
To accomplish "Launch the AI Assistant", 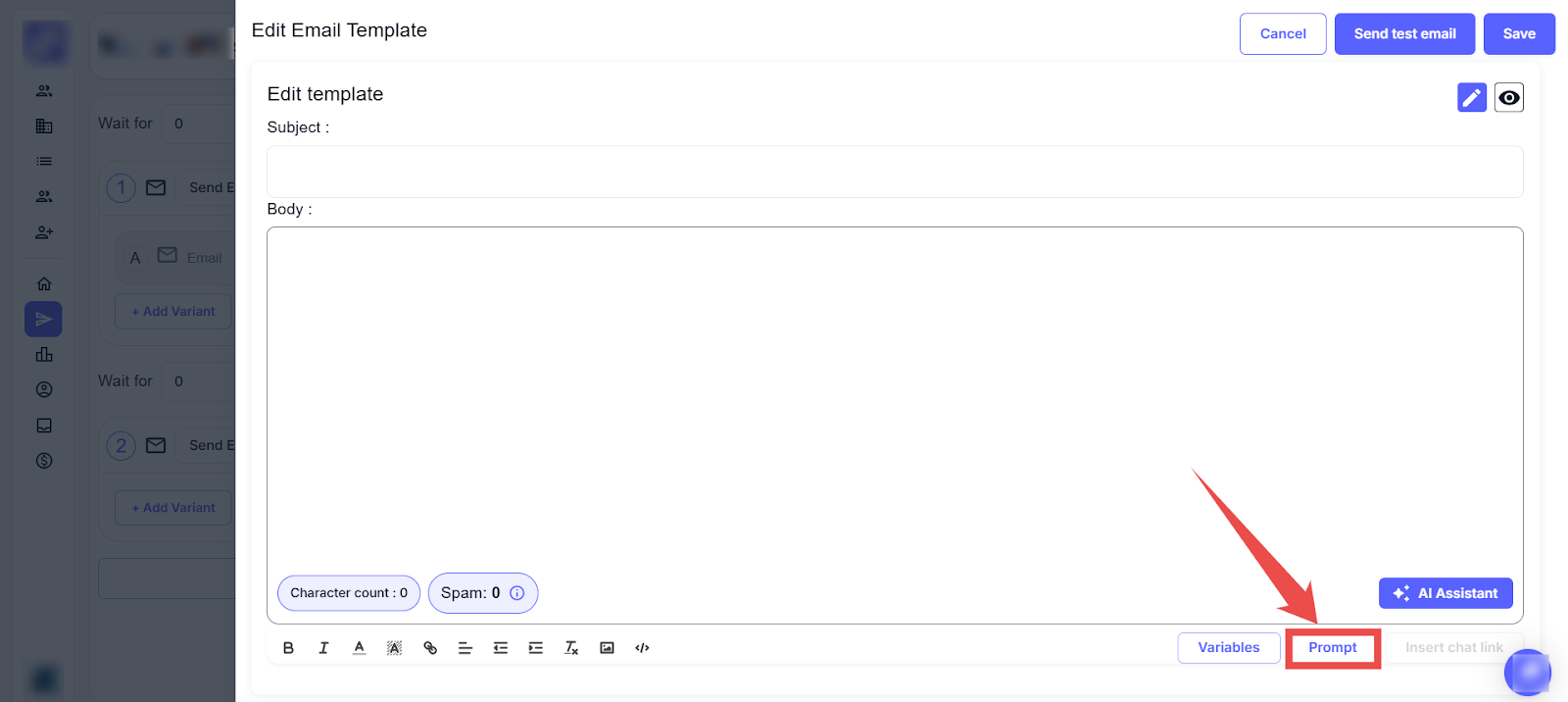I will tap(1445, 593).
